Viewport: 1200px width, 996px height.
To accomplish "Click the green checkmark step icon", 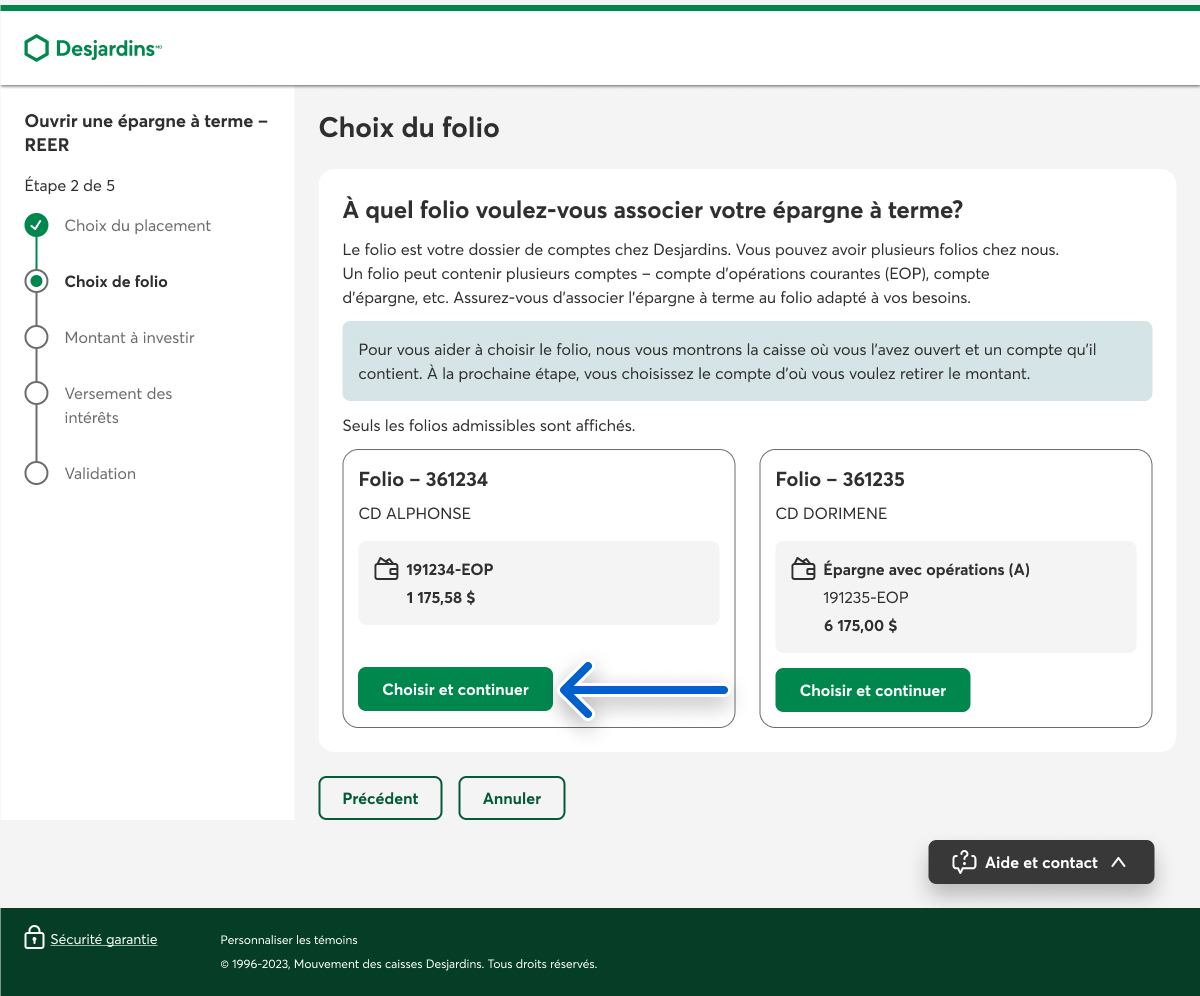I will (36, 225).
